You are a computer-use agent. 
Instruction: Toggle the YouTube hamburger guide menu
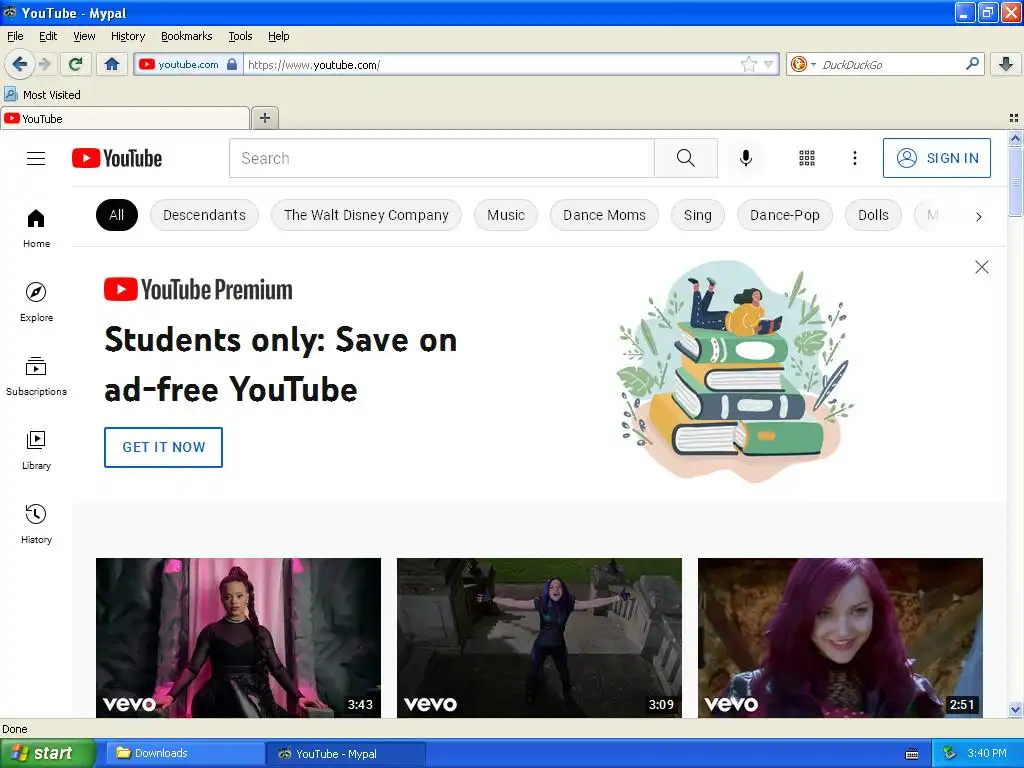pyautogui.click(x=36, y=158)
